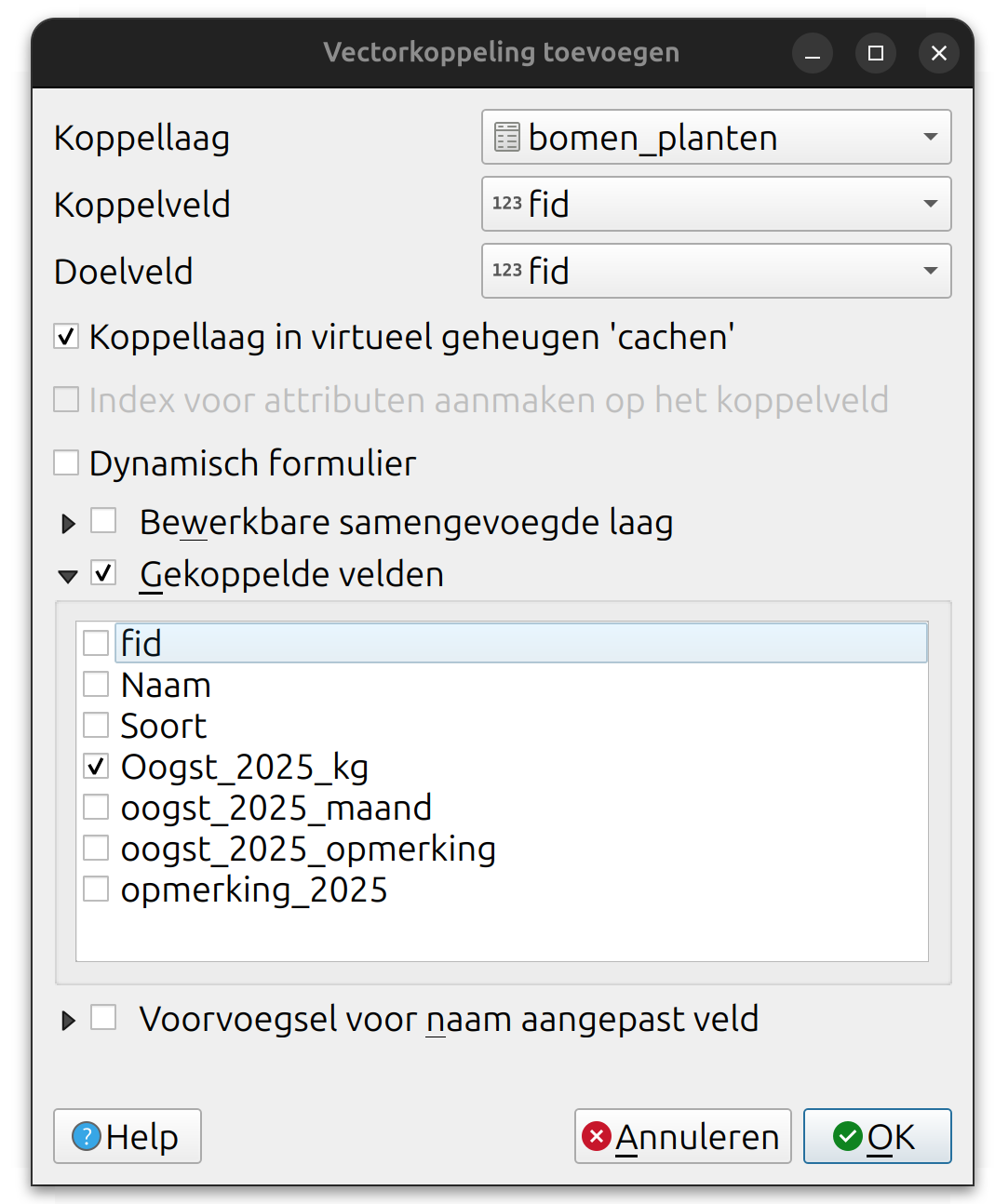Expand the Voorvoegsel voor naam section

pos(68,1021)
